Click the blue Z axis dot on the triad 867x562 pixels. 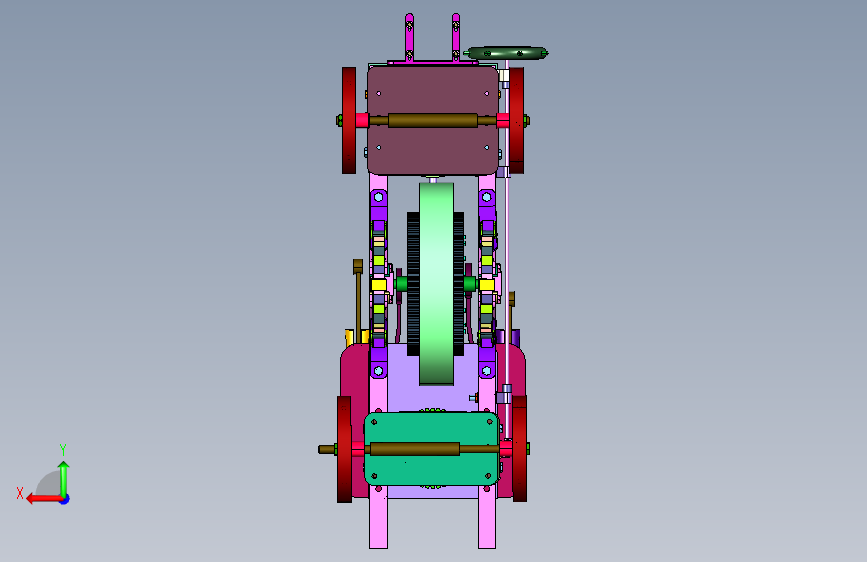point(65,499)
